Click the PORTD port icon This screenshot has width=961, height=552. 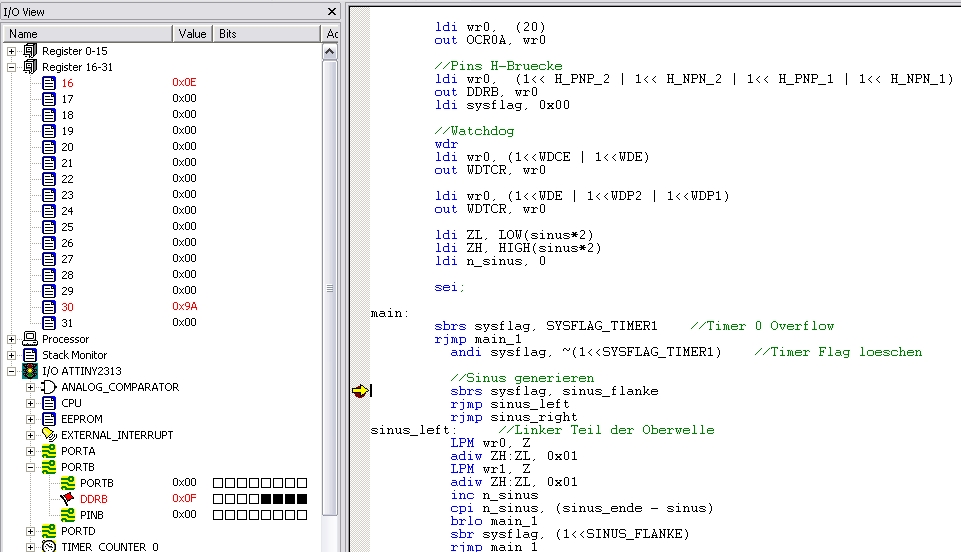pyautogui.click(x=49, y=531)
